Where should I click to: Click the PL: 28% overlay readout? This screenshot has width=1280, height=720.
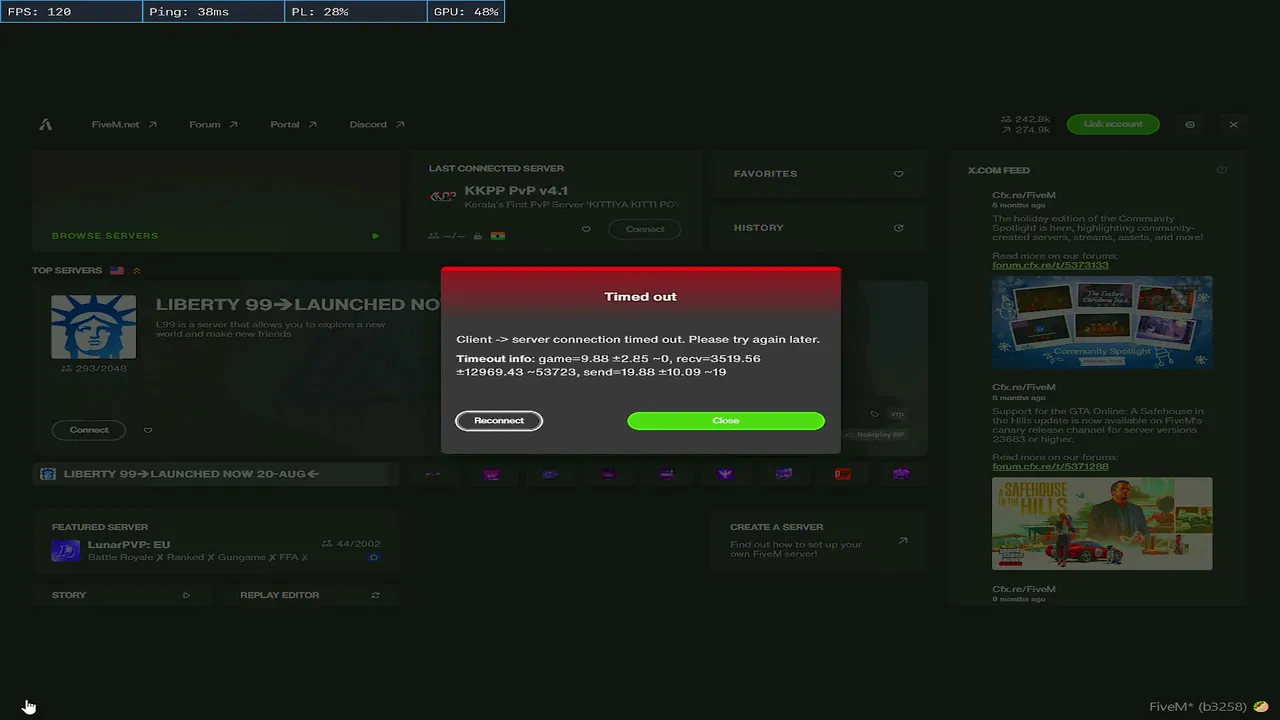(356, 12)
